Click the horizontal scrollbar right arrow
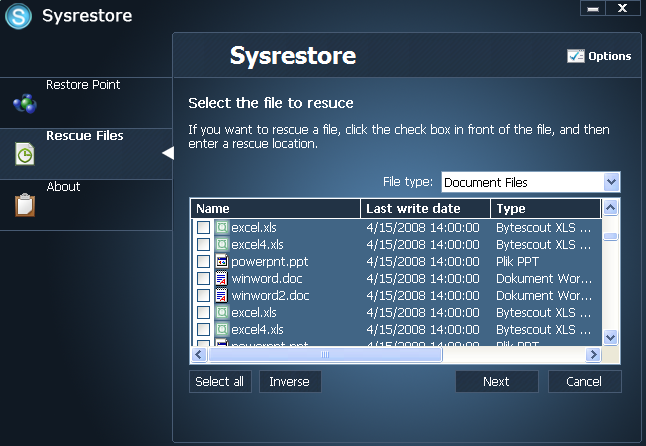 point(593,355)
